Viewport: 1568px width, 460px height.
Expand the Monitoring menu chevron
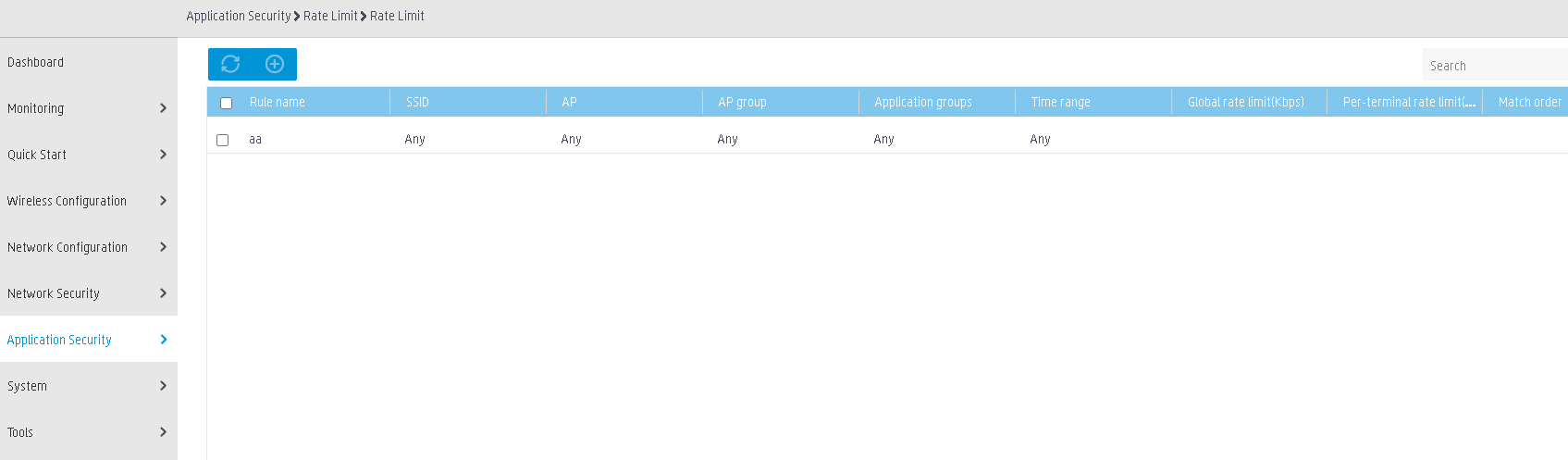pos(163,108)
